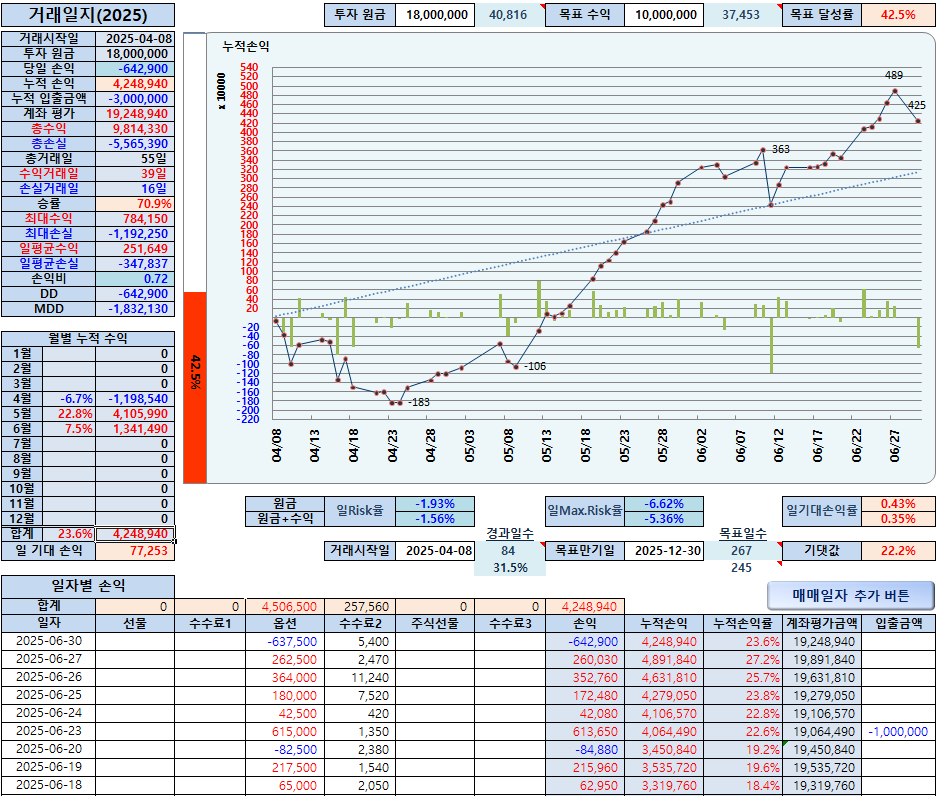Click the 옵션 column header
Viewport: 938px width, 796px height.
pos(285,623)
